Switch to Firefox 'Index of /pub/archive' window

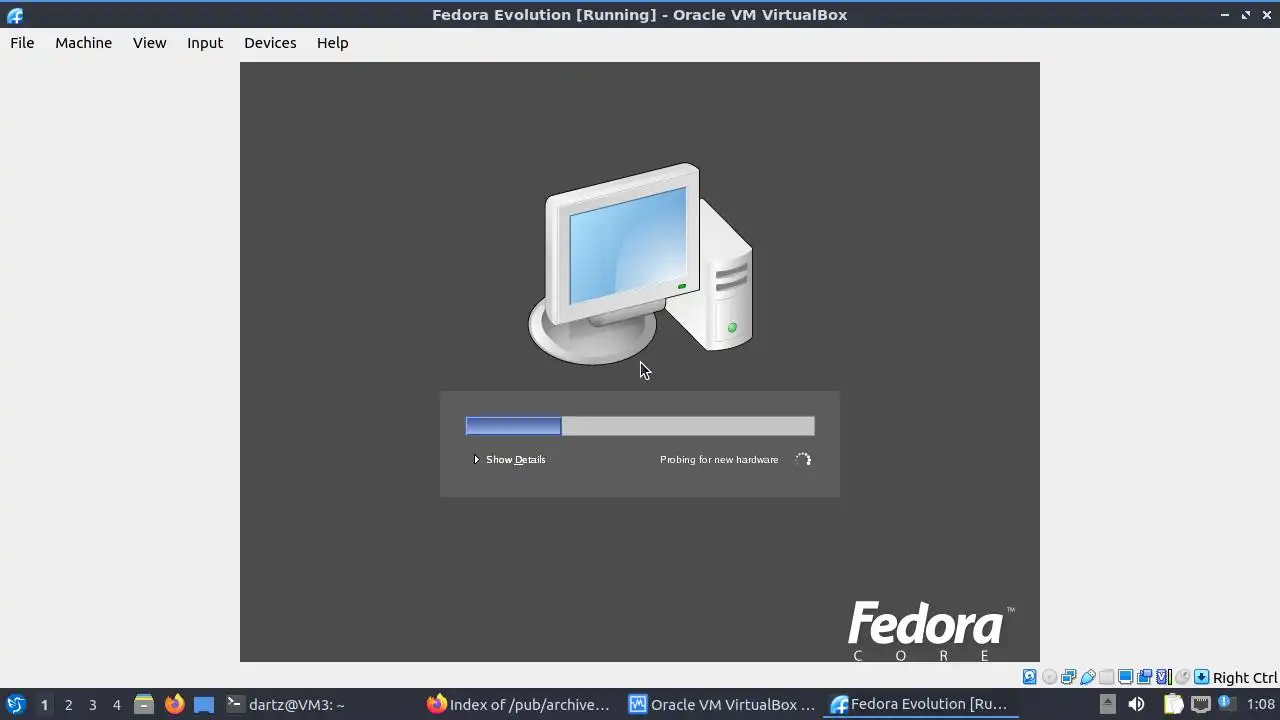click(521, 704)
